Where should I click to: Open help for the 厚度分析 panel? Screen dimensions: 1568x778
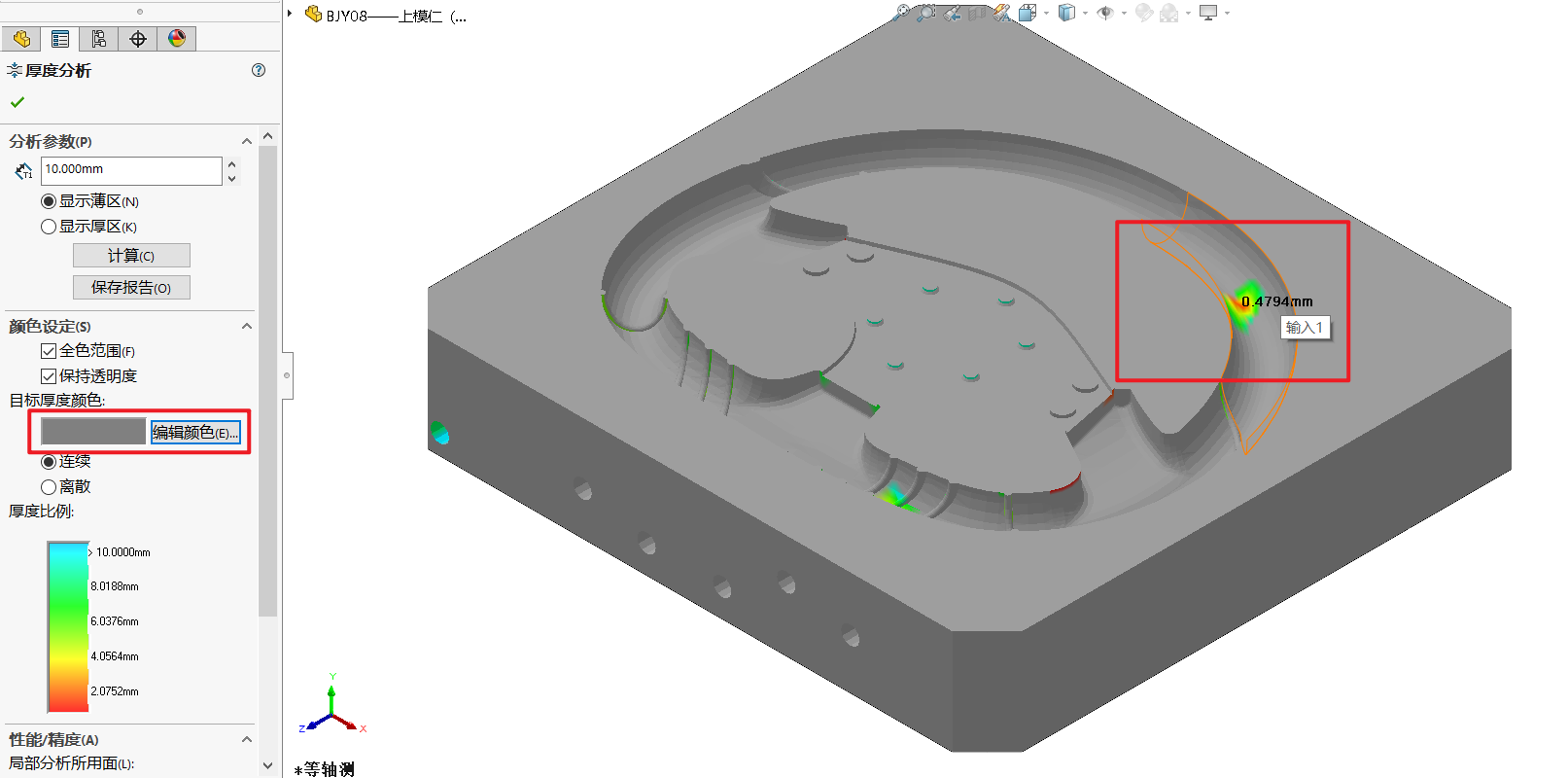[259, 70]
